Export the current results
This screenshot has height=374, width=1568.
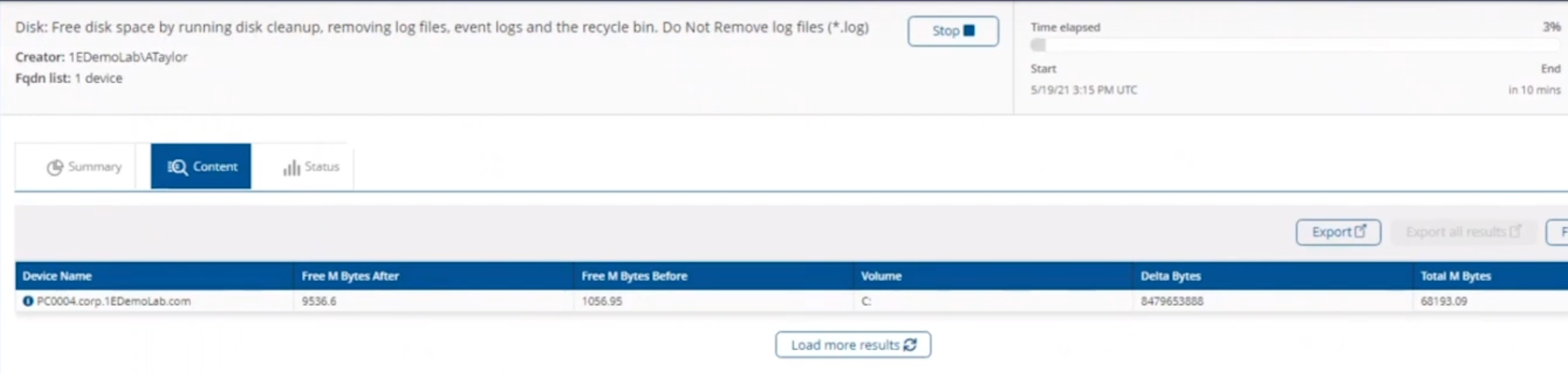(1338, 232)
